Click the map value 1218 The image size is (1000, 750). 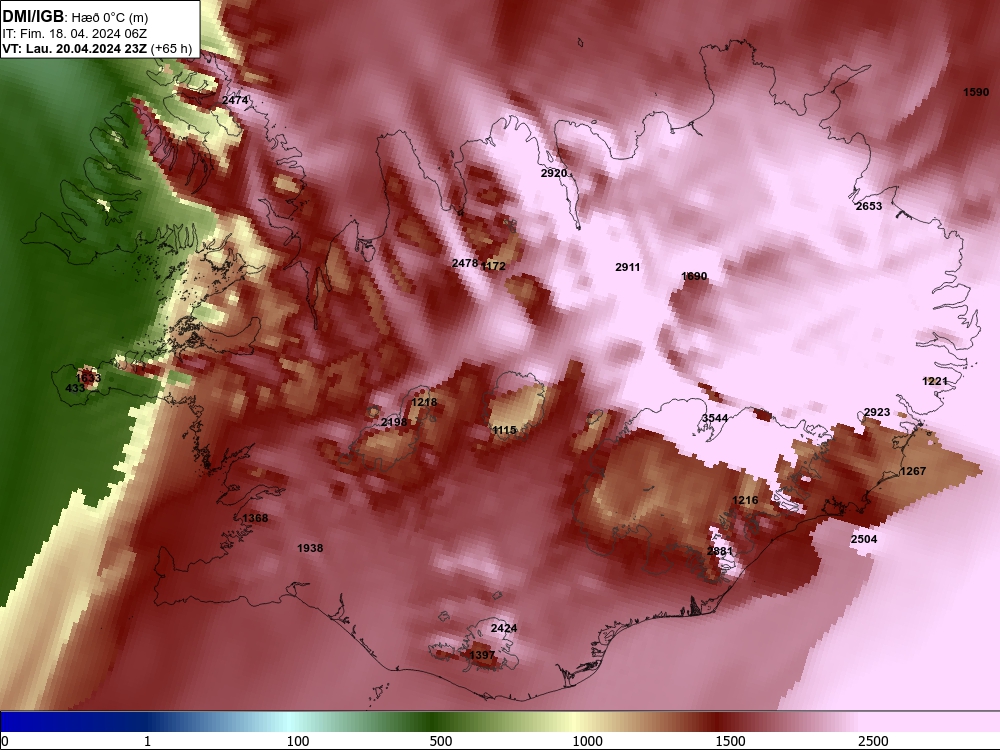424,402
